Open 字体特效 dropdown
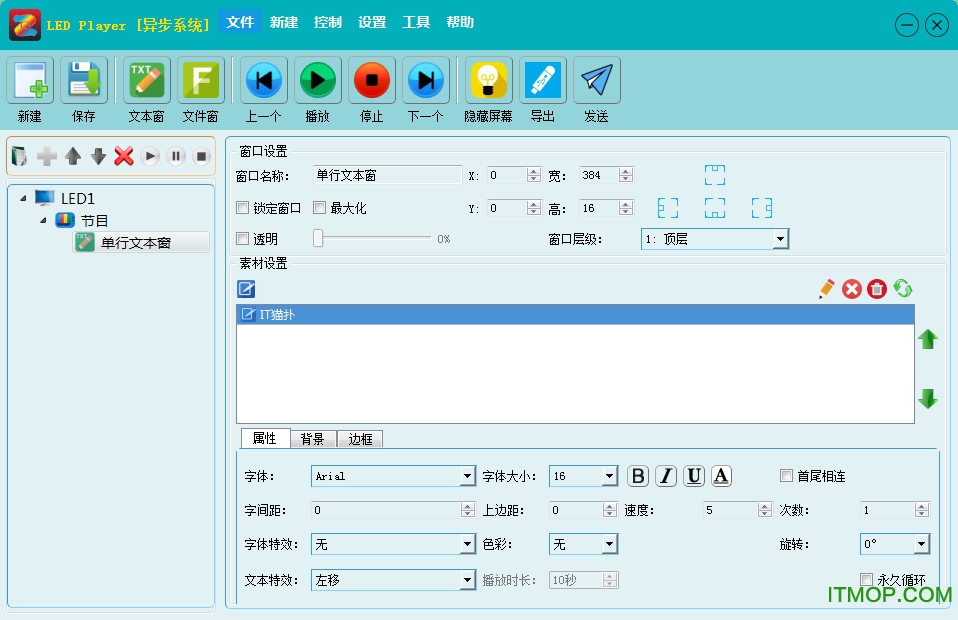Viewport: 958px width, 620px height. point(393,544)
